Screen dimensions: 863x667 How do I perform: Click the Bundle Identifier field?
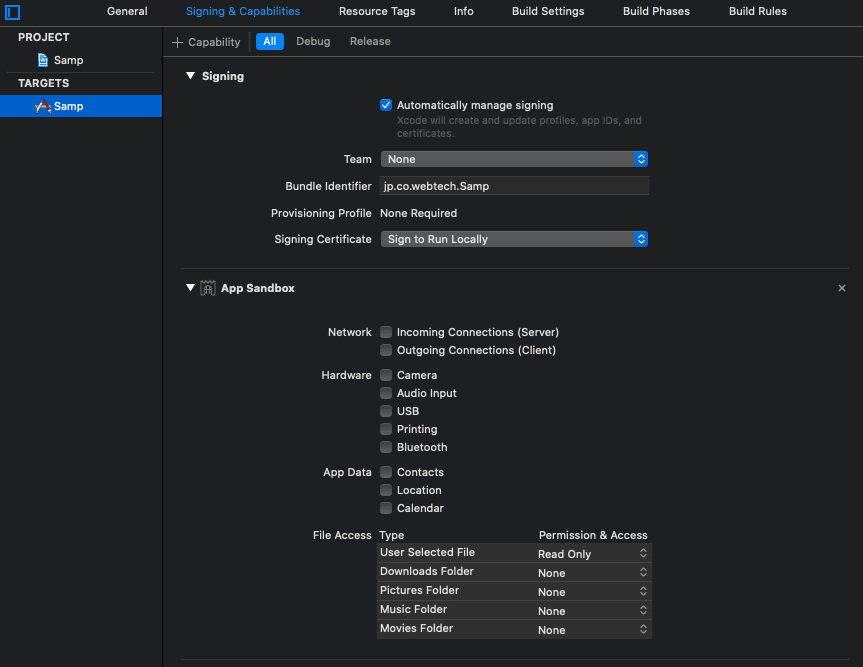coord(514,186)
